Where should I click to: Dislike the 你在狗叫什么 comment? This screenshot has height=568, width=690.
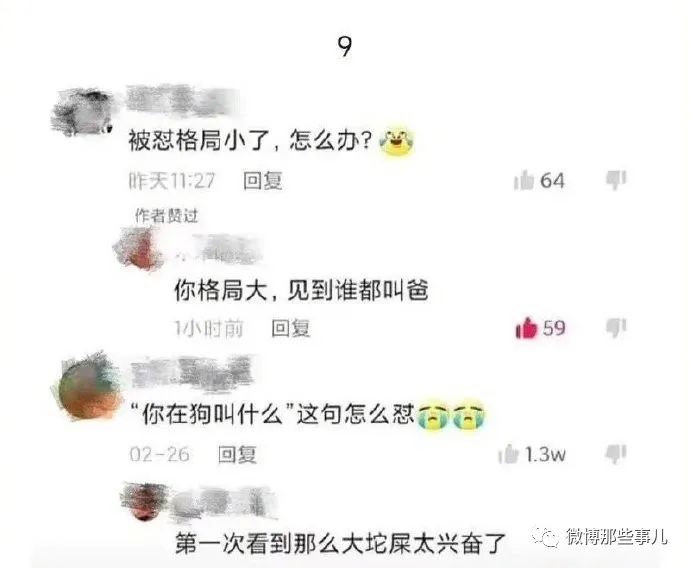click(616, 454)
